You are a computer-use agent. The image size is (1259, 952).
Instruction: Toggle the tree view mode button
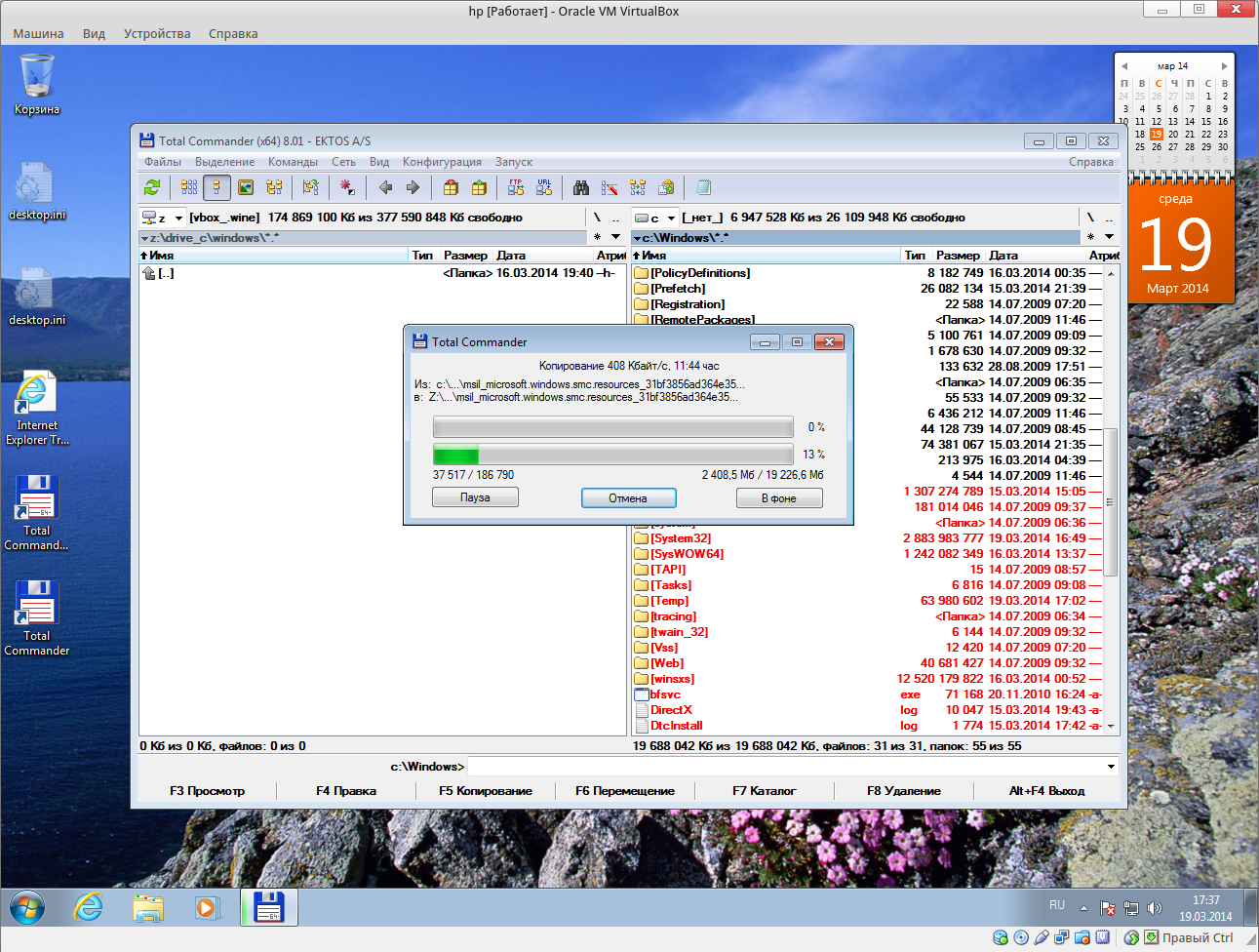[x=274, y=187]
